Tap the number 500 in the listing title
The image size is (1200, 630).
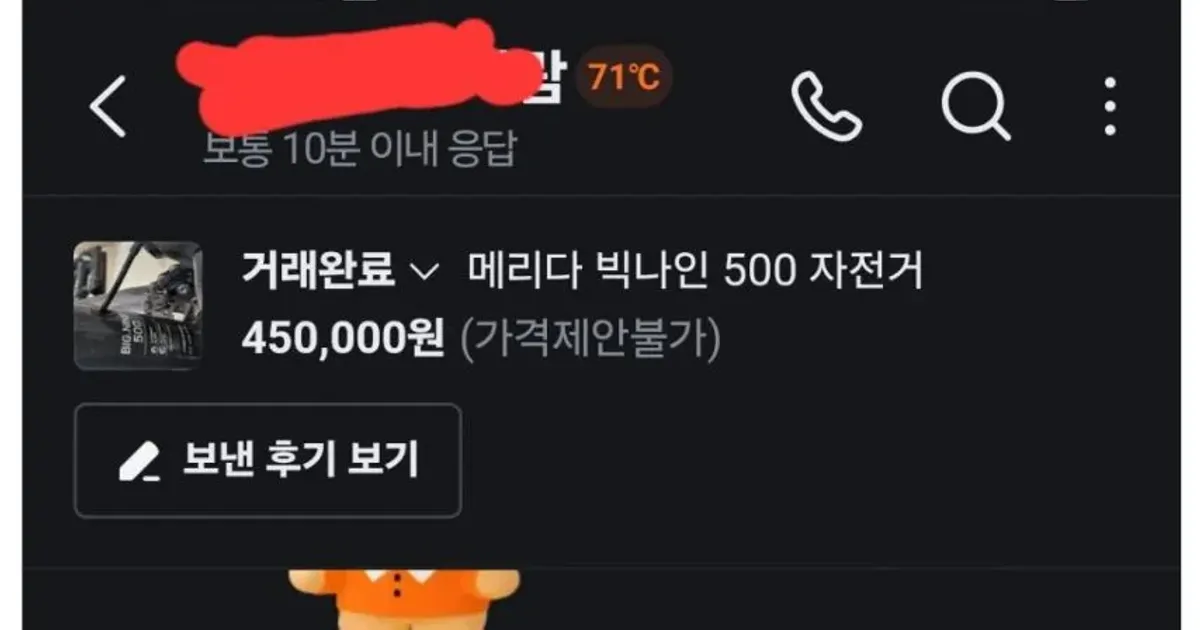coord(757,271)
